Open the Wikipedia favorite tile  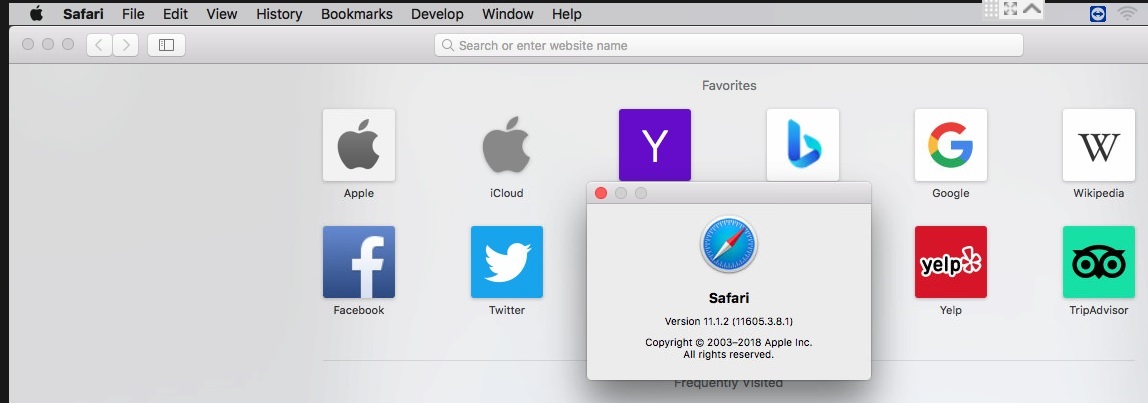tap(1098, 145)
